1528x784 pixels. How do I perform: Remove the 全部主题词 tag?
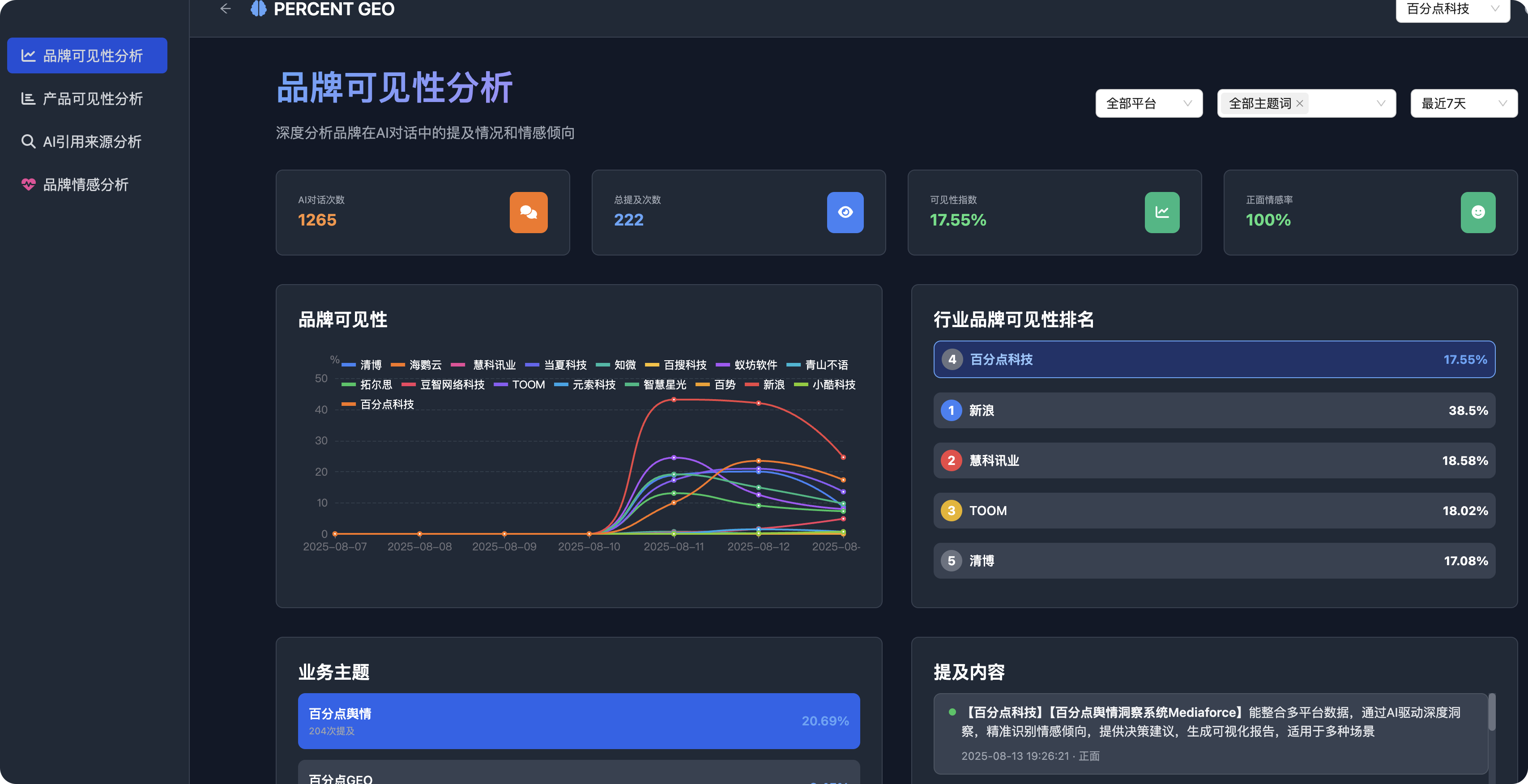pos(1299,104)
